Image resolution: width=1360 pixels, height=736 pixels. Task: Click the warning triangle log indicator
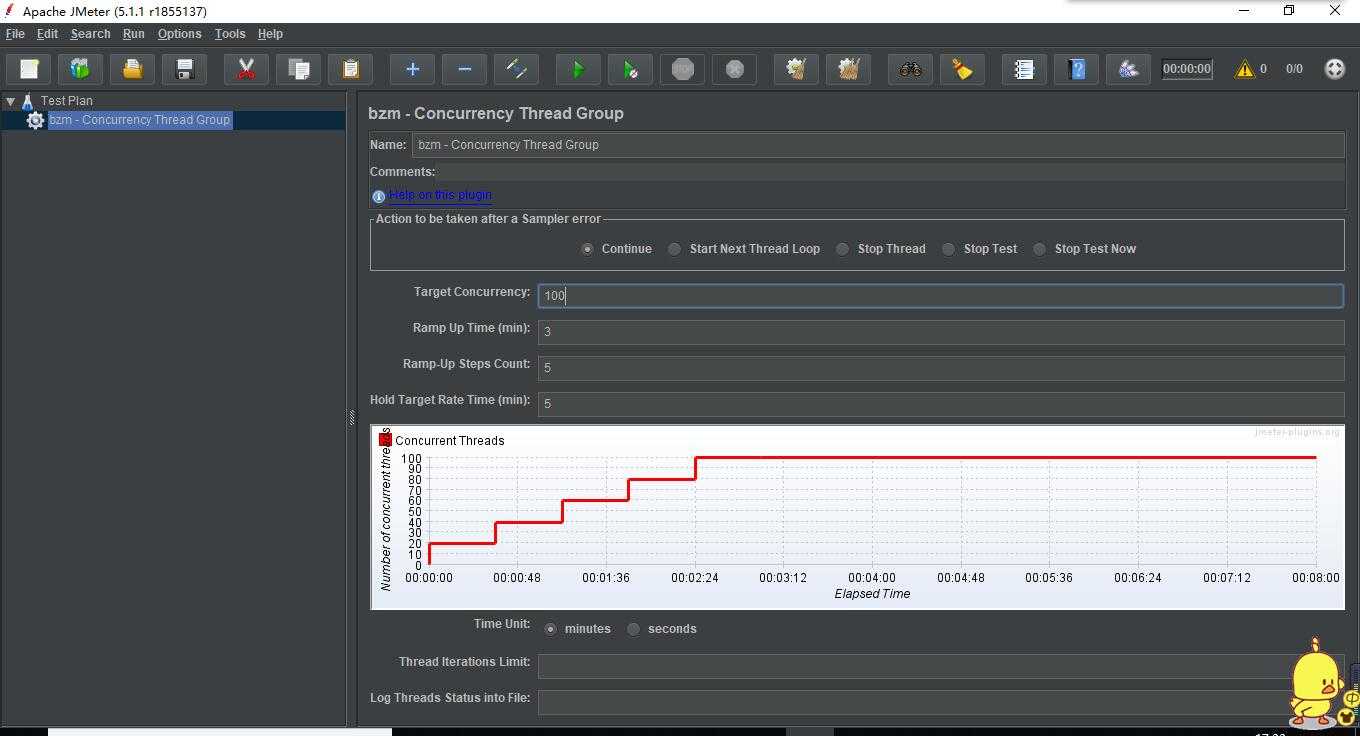tap(1244, 69)
